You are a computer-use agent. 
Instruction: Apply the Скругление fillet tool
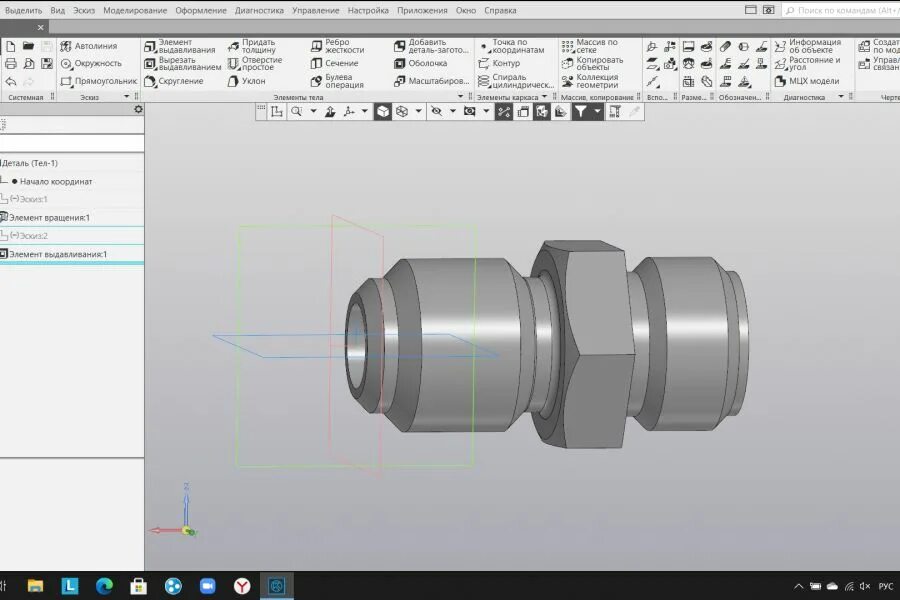[174, 82]
